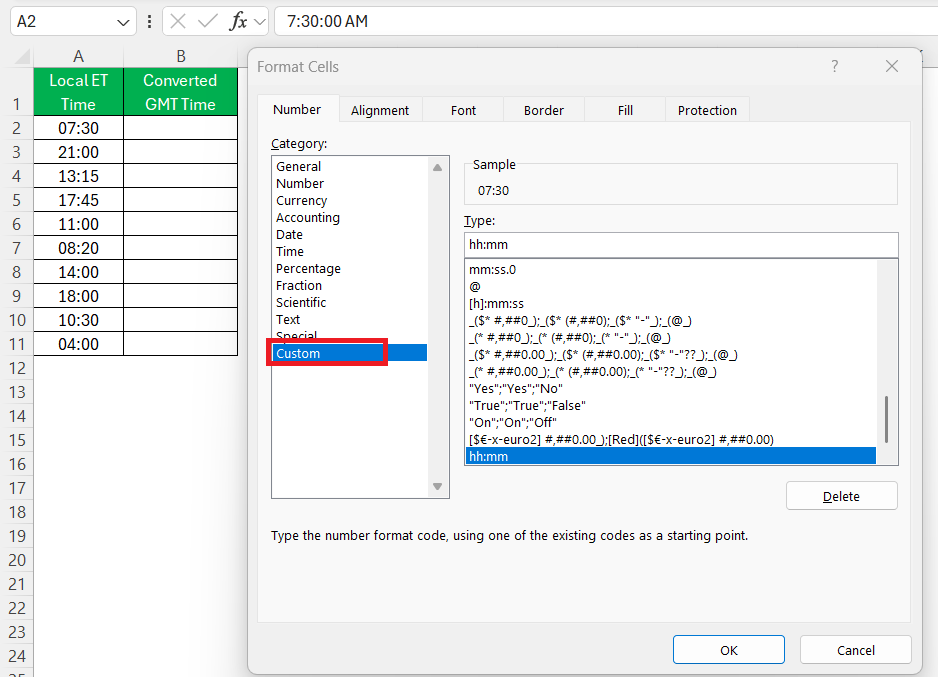Select the "On";"On";"Off" format code

tap(671, 422)
